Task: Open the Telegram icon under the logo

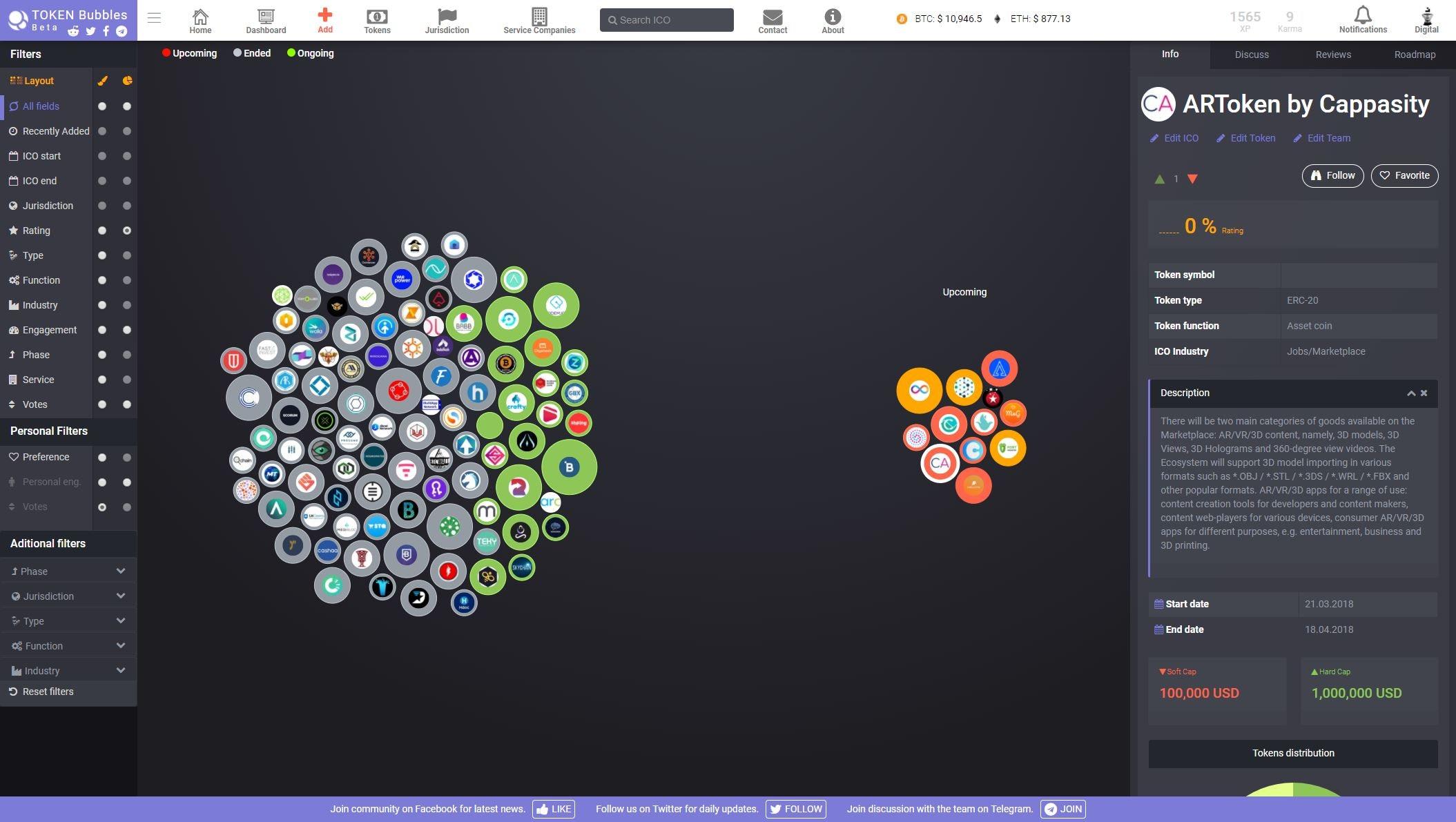Action: pyautogui.click(x=122, y=31)
